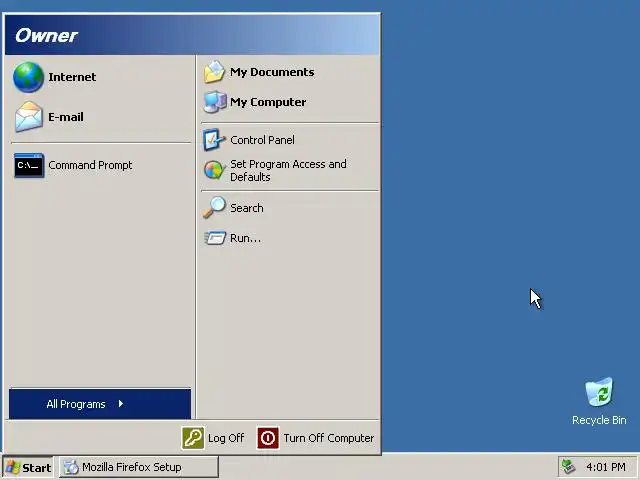This screenshot has height=480, width=640.
Task: Launch the Command Prompt icon
Action: 29,165
